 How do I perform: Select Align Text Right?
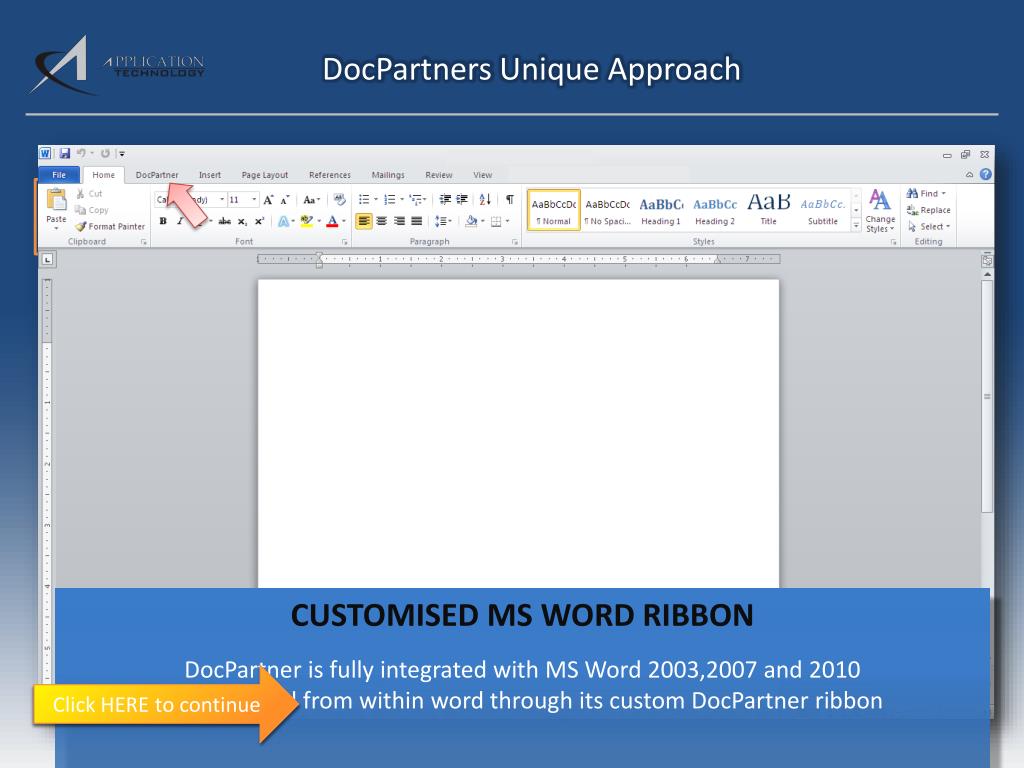399,221
